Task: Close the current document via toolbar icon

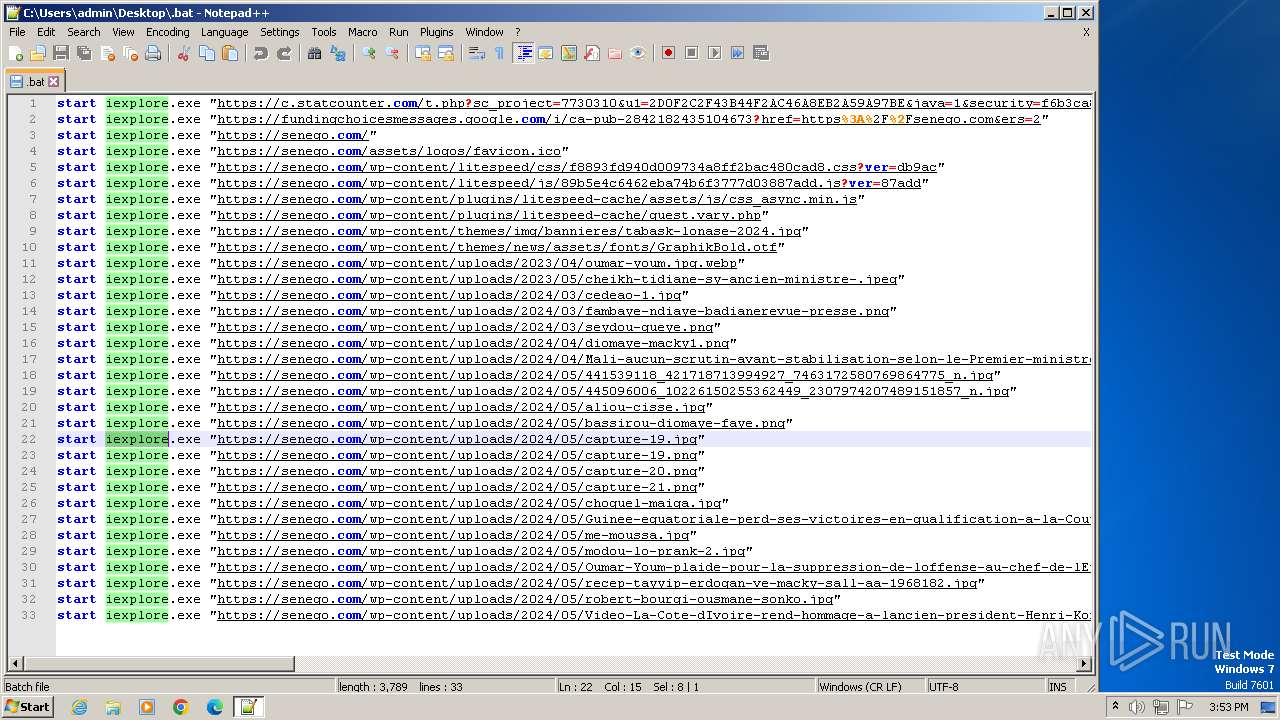Action: [x=108, y=53]
